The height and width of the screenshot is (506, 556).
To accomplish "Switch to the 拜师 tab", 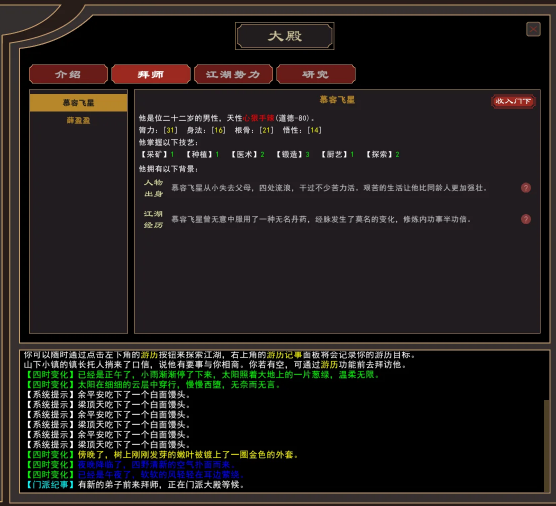I will pos(151,74).
